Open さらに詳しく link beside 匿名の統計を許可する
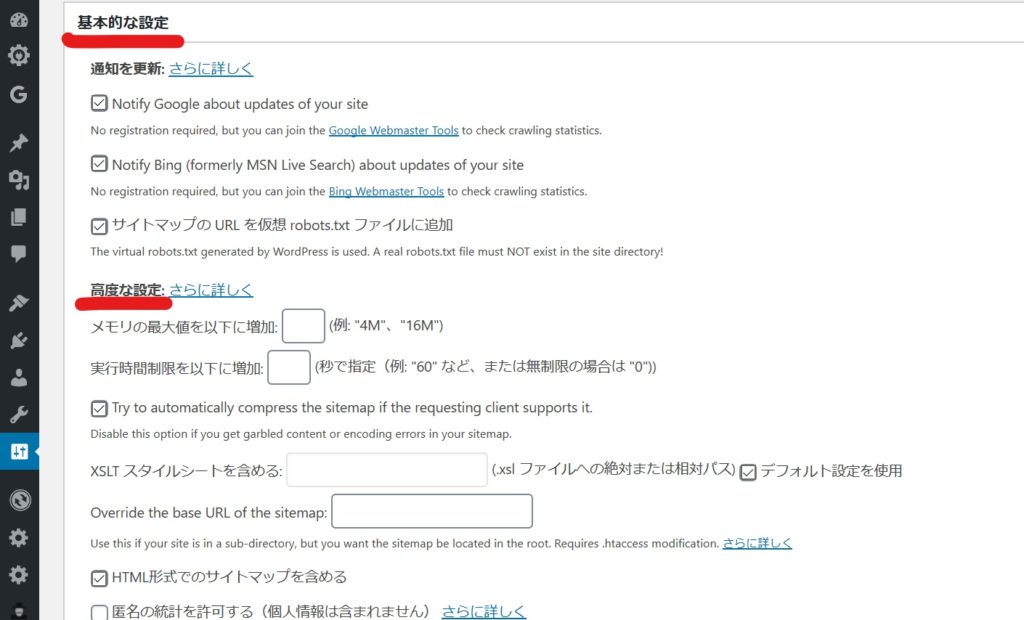 pos(483,611)
